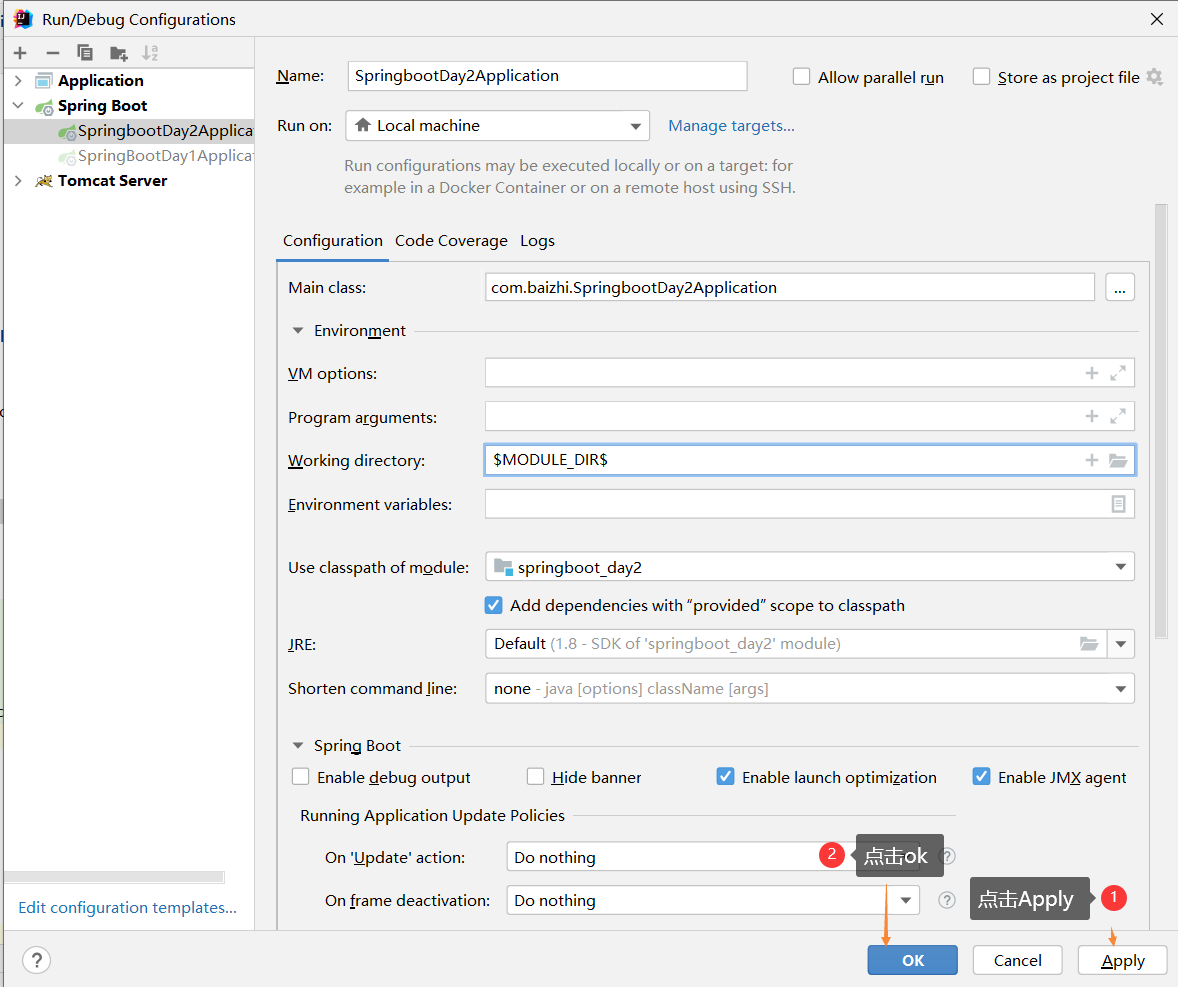Browse folder for Working directory

pyautogui.click(x=1118, y=460)
